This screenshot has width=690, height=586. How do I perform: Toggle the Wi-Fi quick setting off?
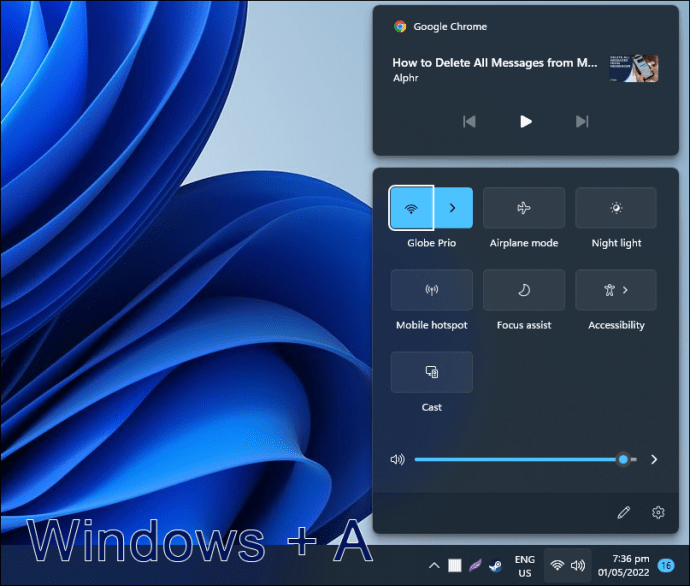click(x=411, y=208)
